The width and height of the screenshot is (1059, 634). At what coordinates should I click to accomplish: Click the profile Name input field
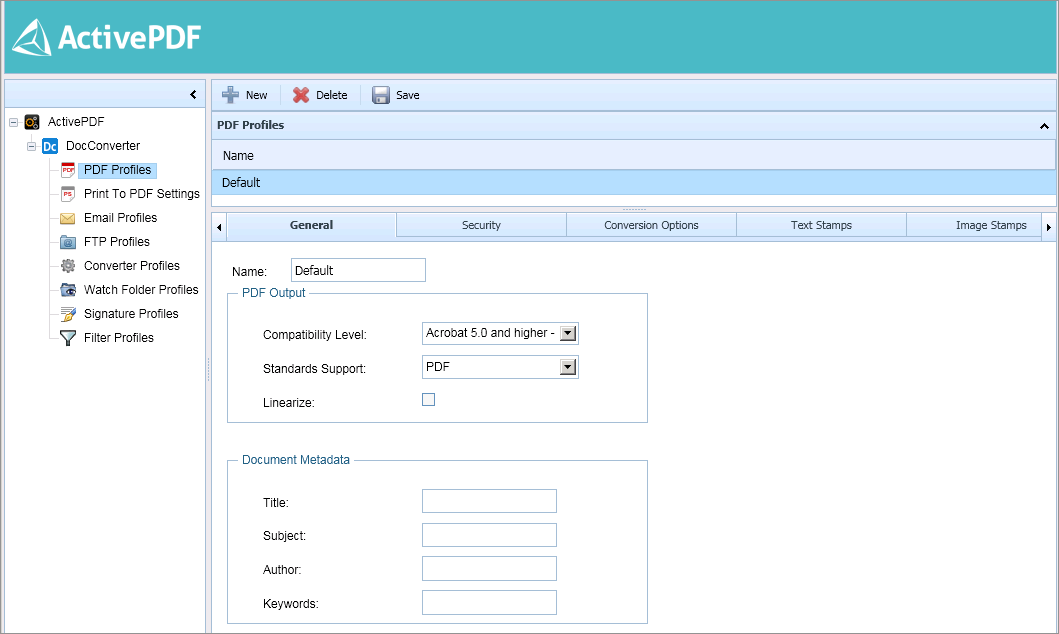pyautogui.click(x=358, y=270)
